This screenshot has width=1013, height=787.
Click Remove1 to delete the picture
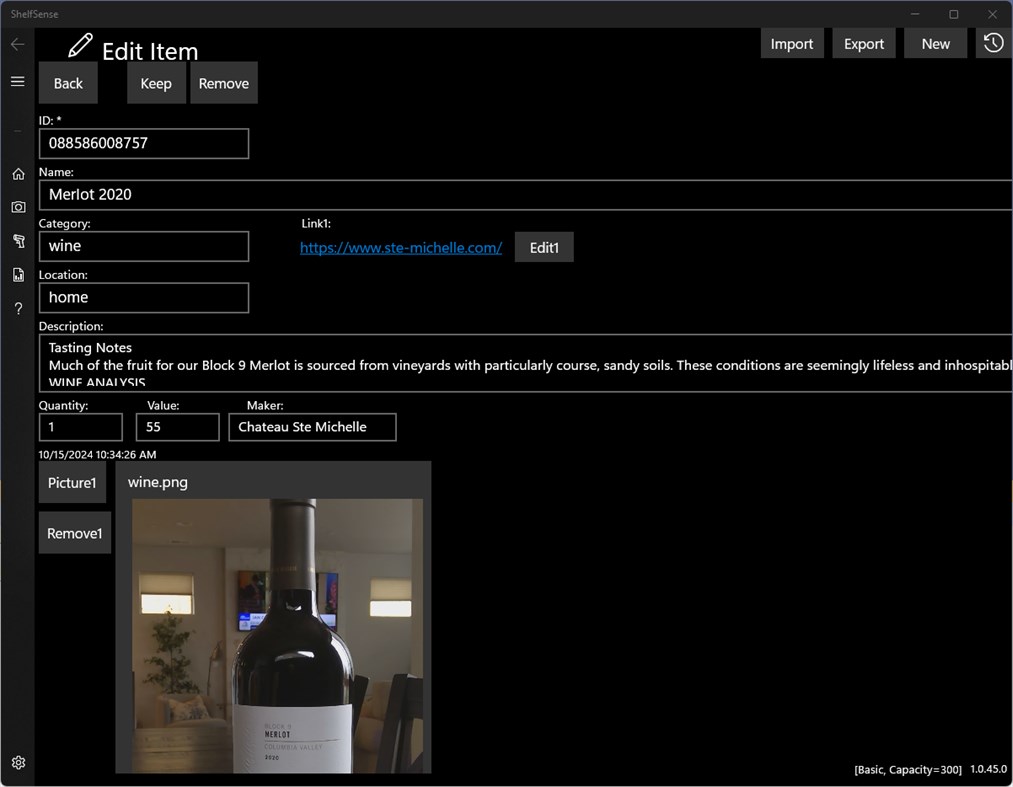coord(74,532)
